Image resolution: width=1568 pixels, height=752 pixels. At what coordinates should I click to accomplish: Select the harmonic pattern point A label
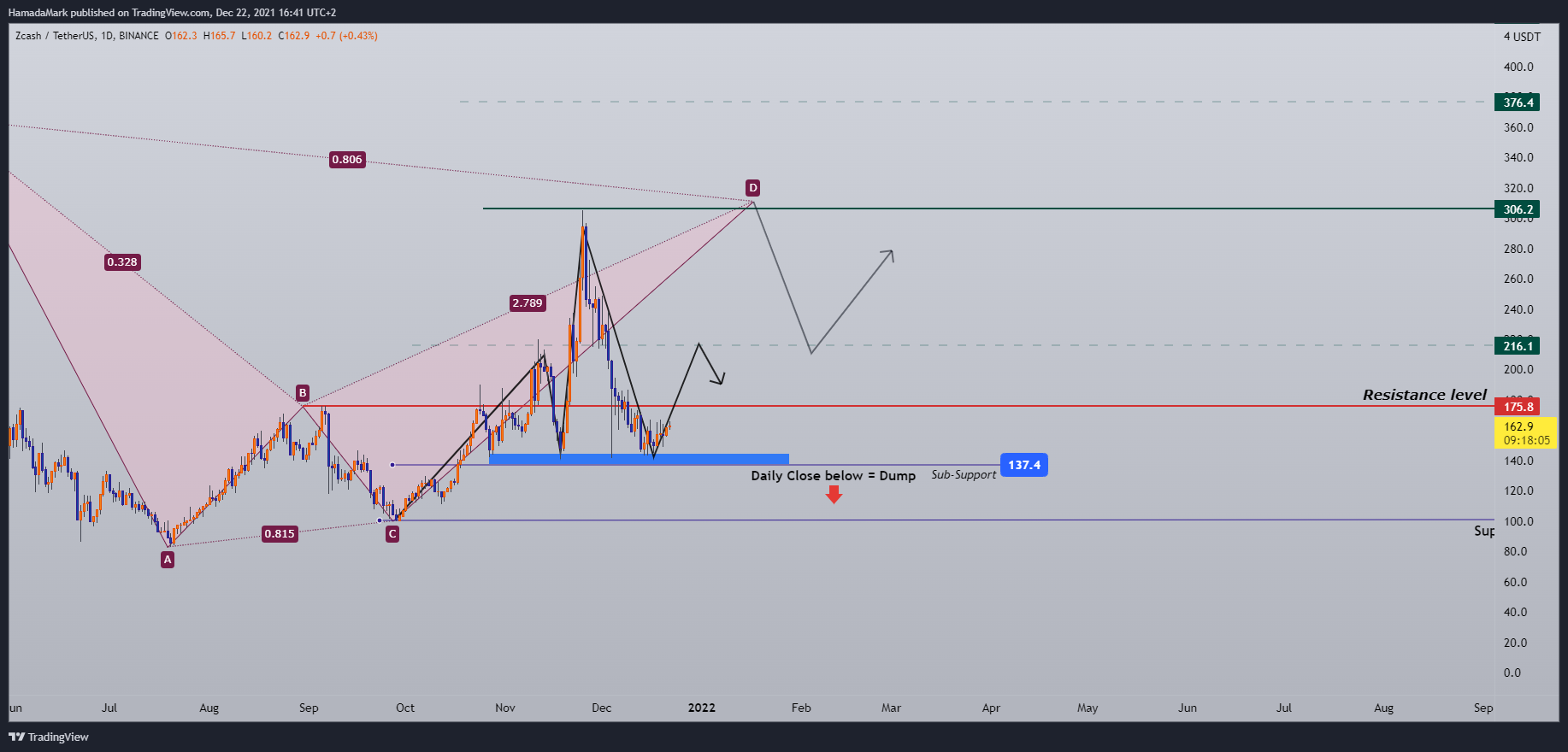[x=168, y=560]
